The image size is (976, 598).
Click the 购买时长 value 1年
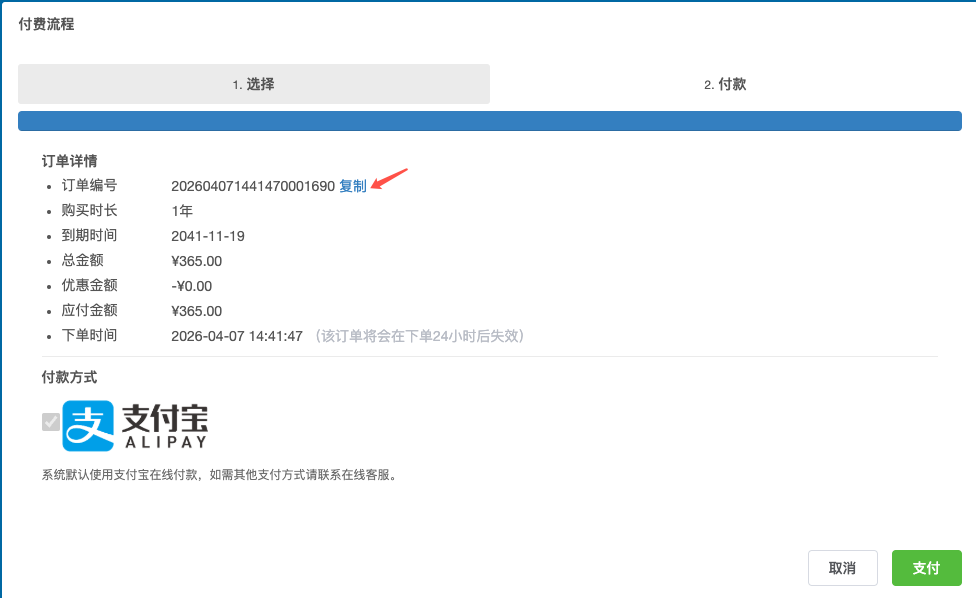click(182, 211)
